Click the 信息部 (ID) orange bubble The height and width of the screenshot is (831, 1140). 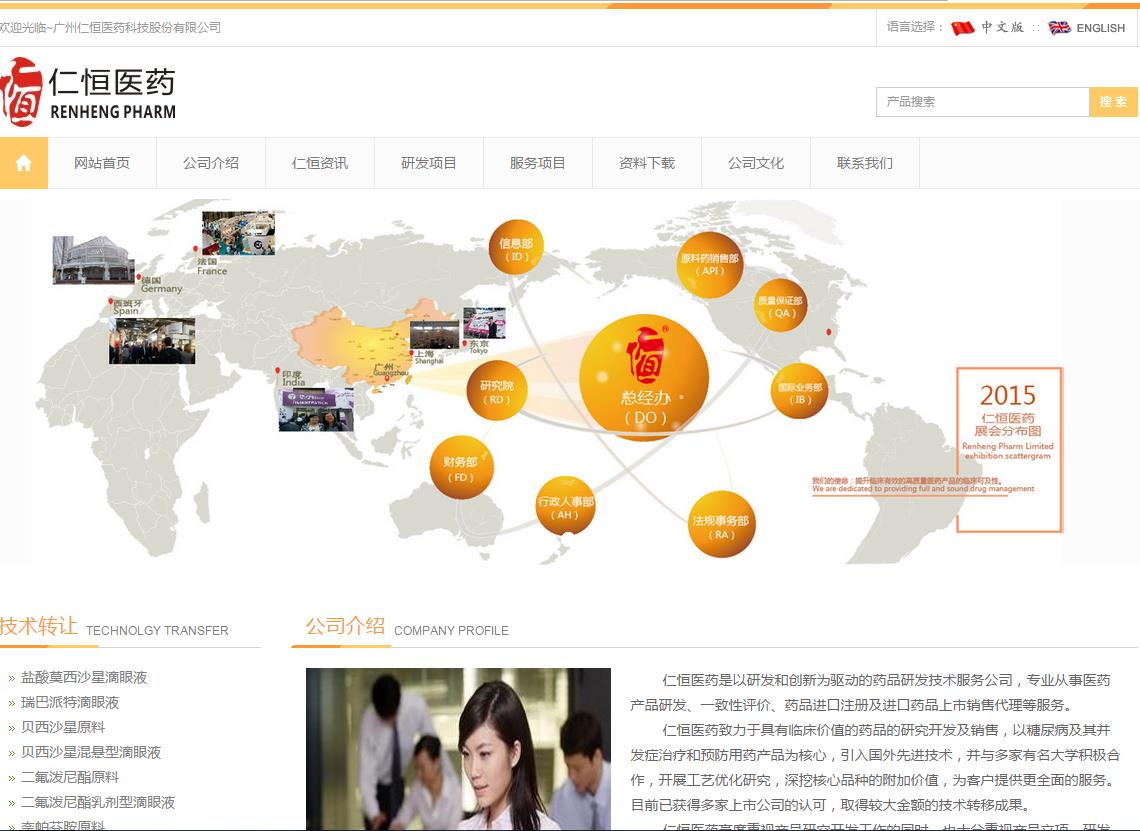click(516, 248)
